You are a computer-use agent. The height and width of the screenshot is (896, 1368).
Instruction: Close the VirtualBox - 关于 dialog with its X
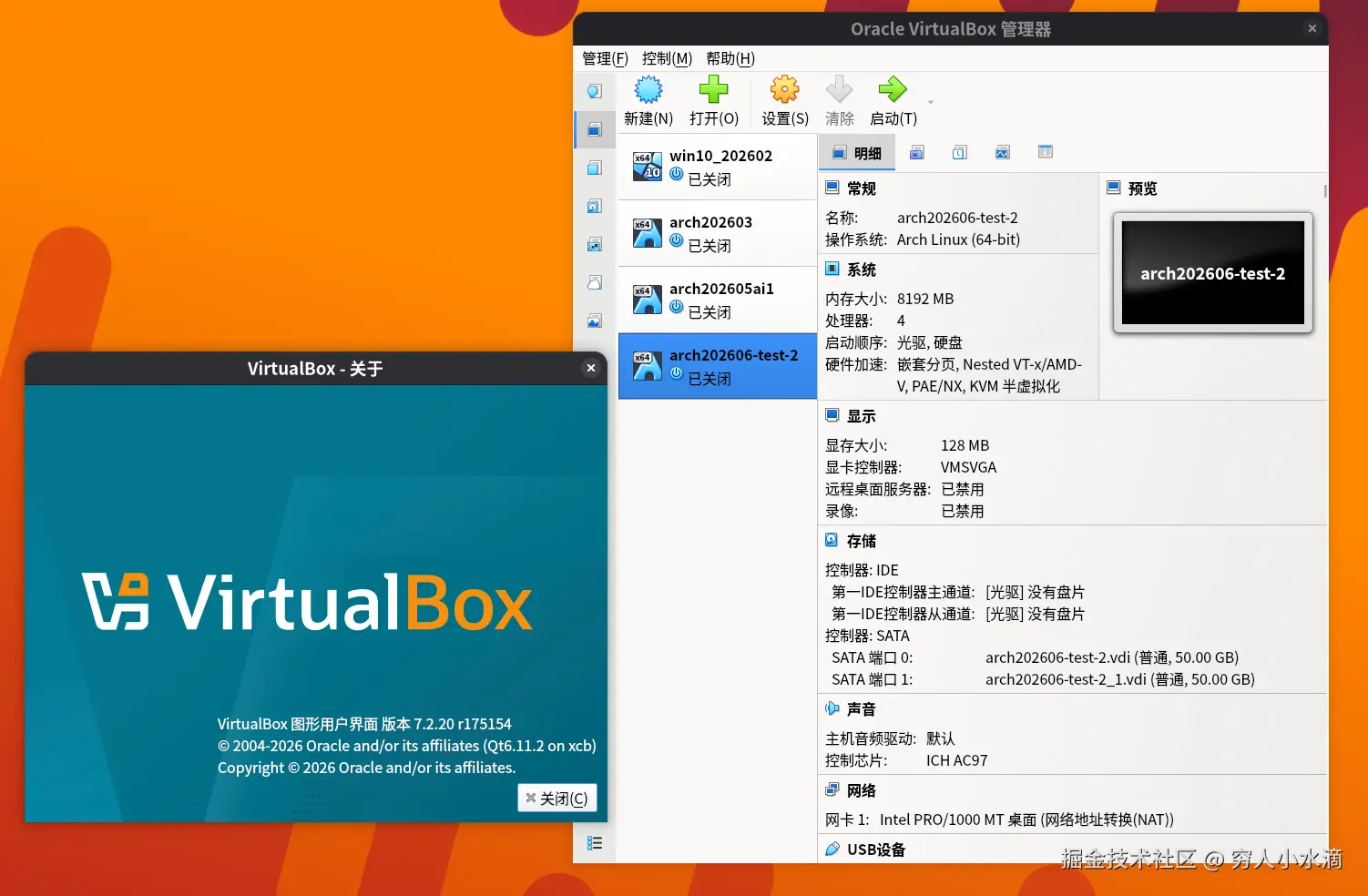tap(591, 368)
